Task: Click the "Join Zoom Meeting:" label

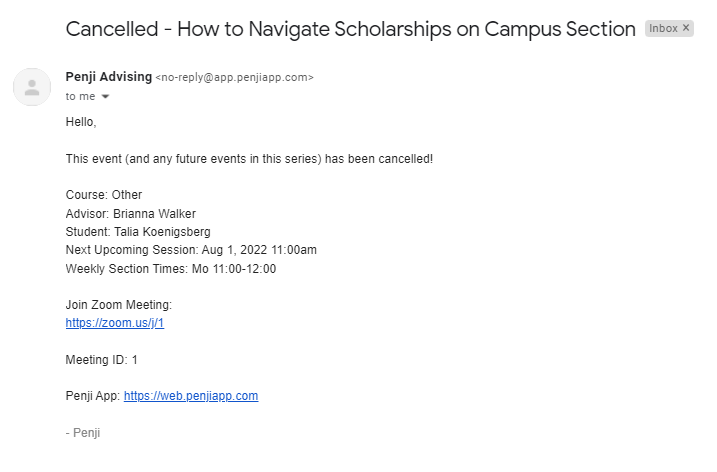Action: point(119,305)
